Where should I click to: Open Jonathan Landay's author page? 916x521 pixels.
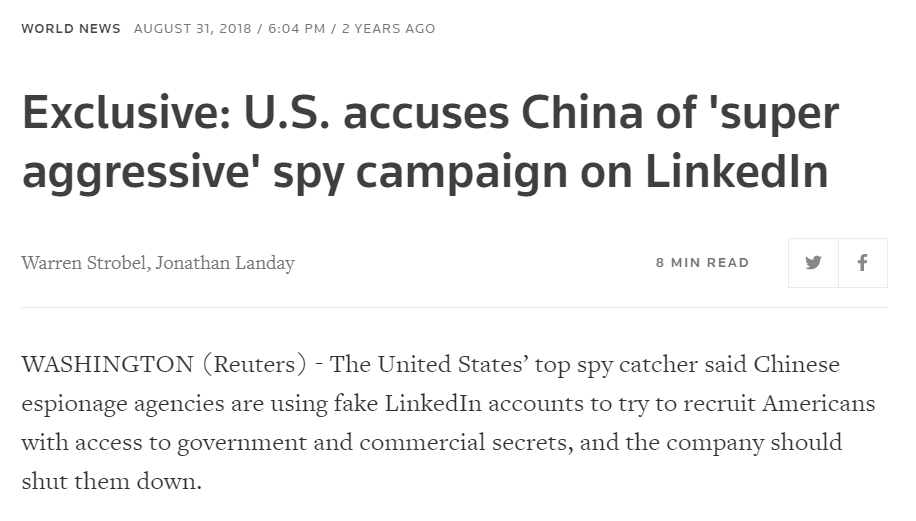click(225, 263)
